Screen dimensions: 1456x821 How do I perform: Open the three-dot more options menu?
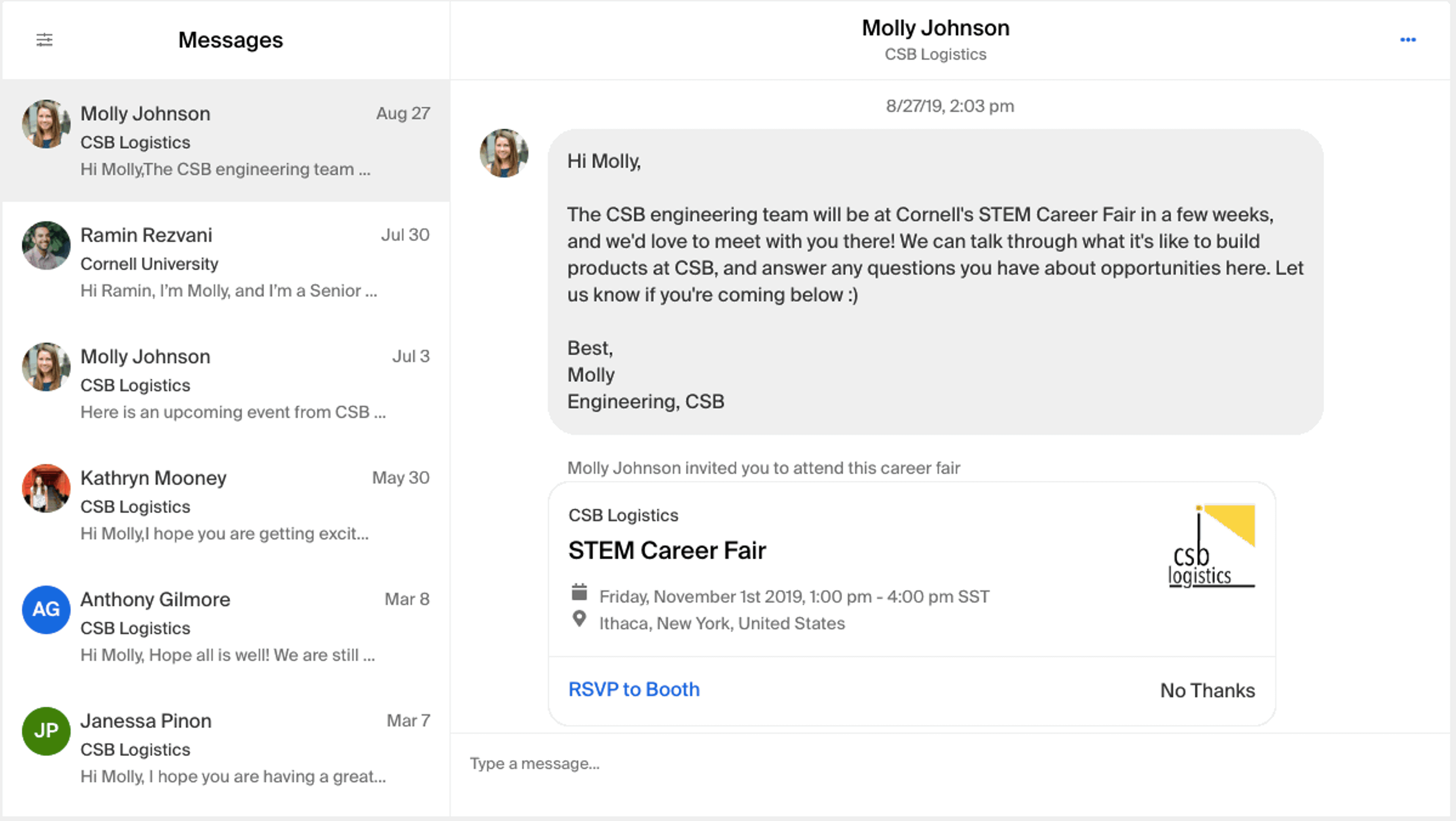(1407, 39)
